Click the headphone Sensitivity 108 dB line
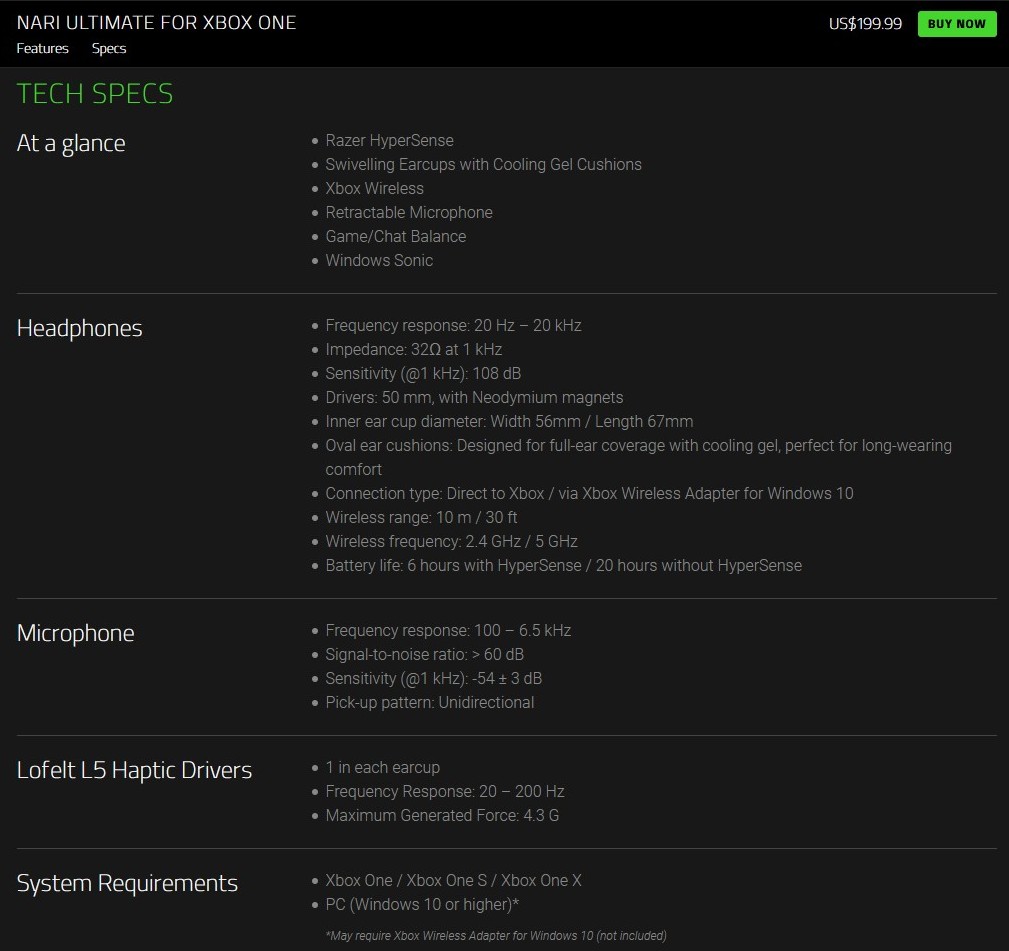This screenshot has width=1009, height=951. tap(423, 373)
